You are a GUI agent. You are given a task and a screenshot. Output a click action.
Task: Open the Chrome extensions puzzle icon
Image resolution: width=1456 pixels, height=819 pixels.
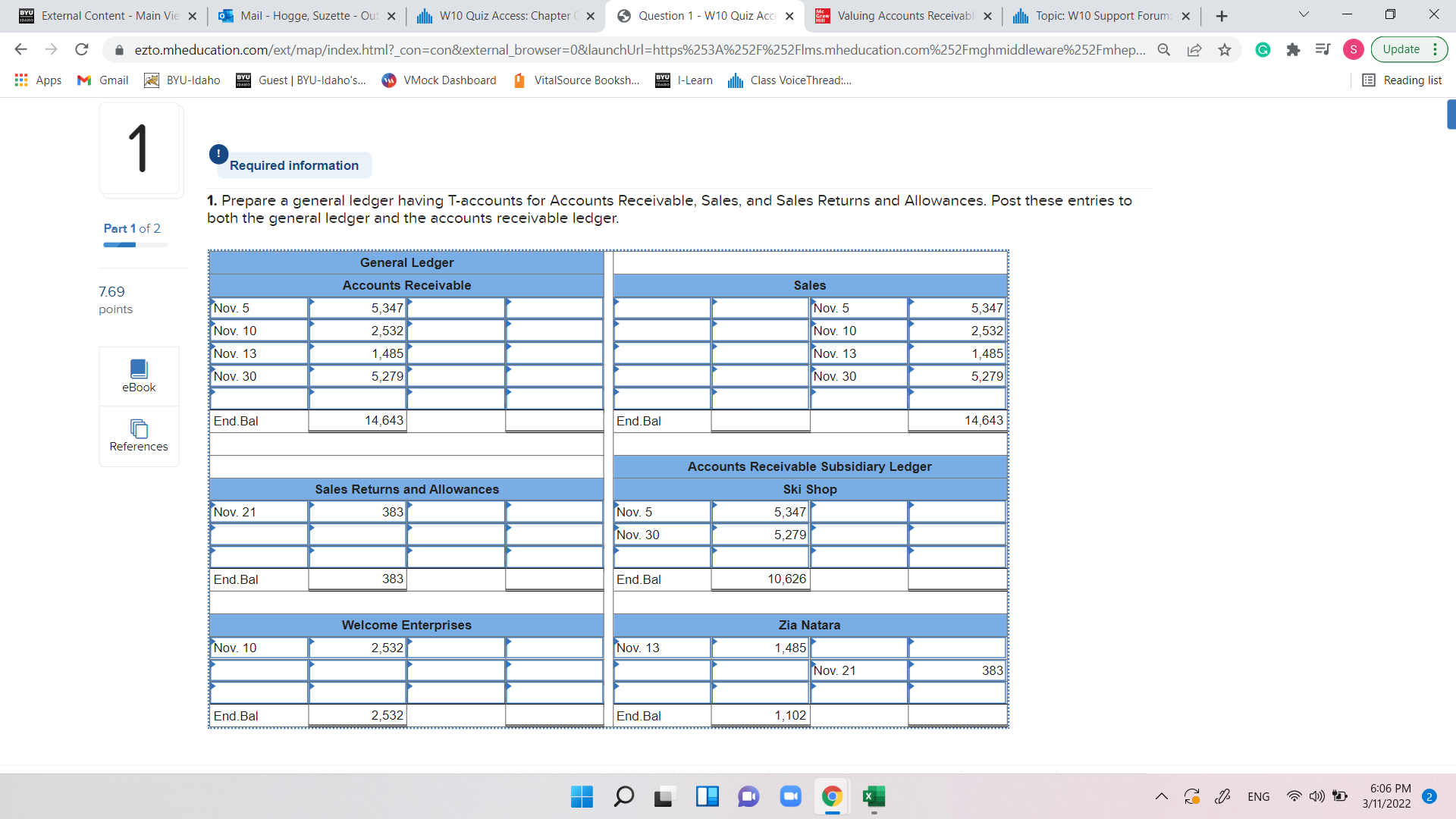tap(1293, 49)
